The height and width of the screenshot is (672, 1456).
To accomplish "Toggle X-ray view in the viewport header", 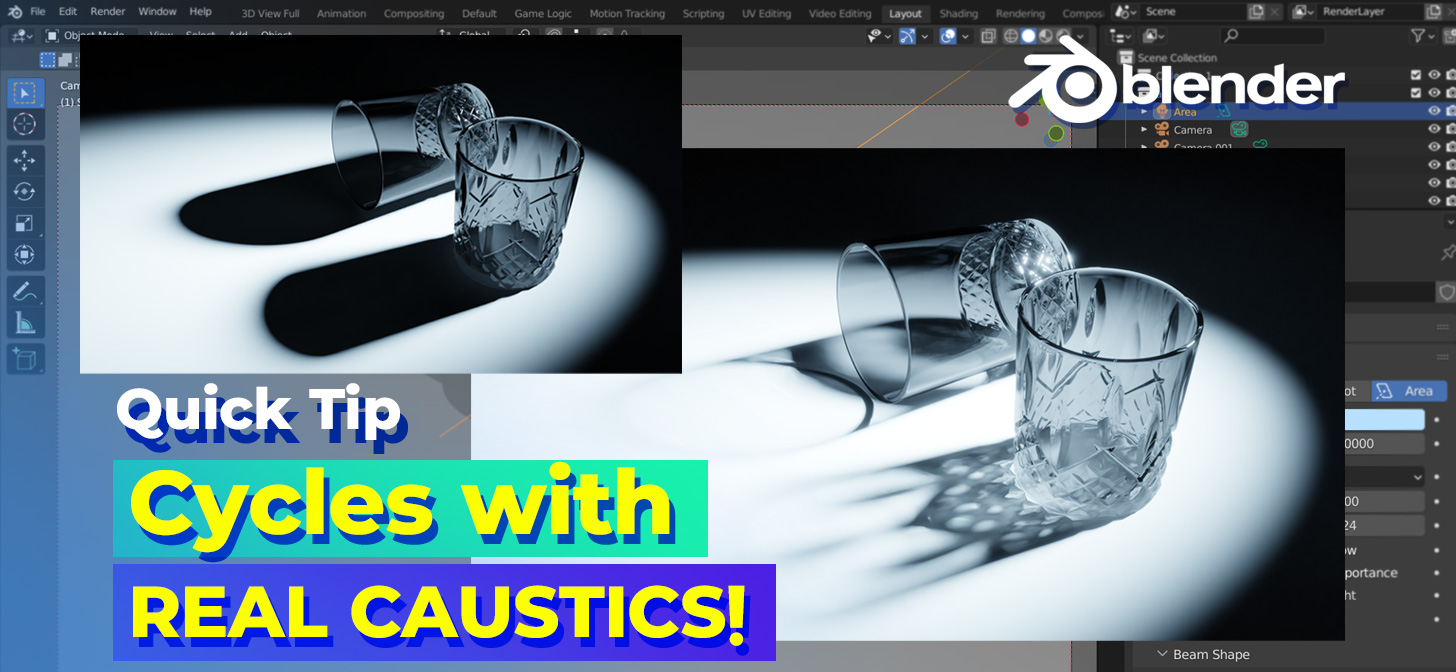I will [x=988, y=36].
